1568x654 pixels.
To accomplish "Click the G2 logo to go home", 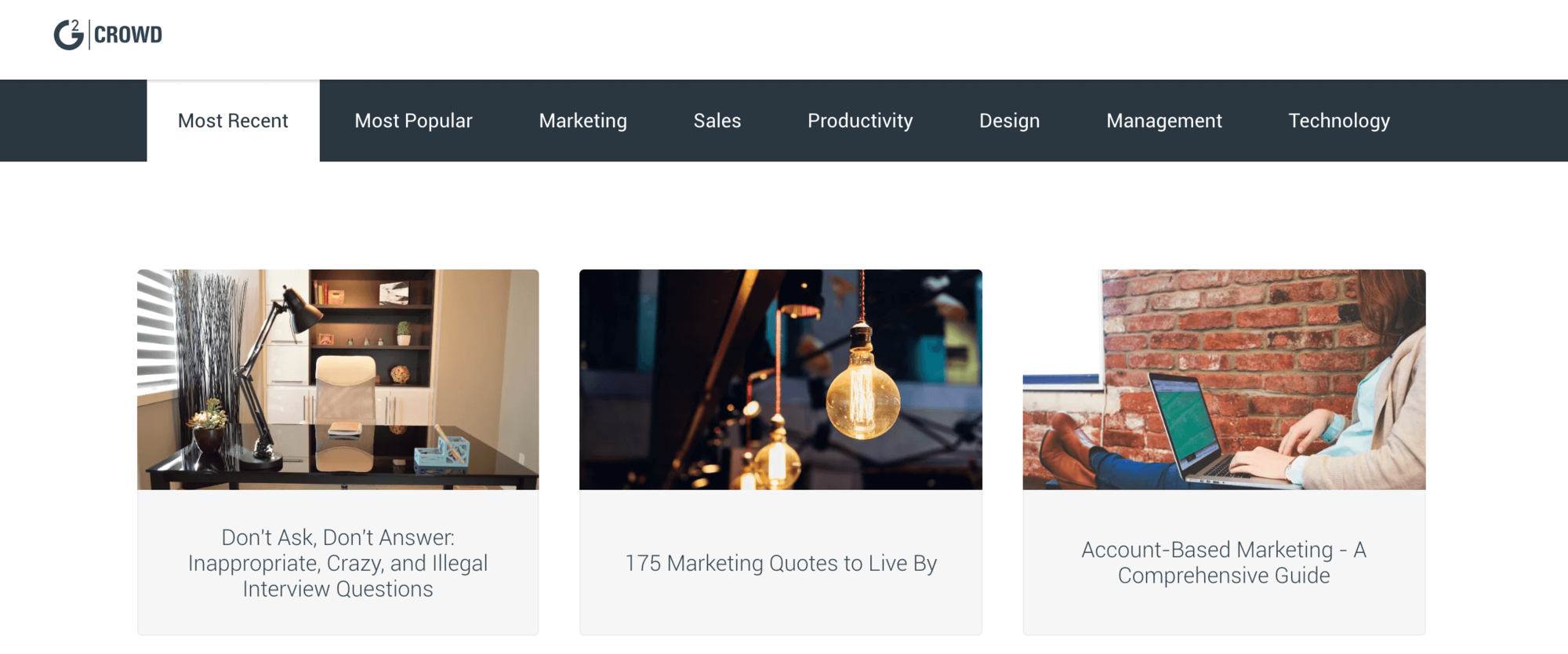I will point(70,33).
